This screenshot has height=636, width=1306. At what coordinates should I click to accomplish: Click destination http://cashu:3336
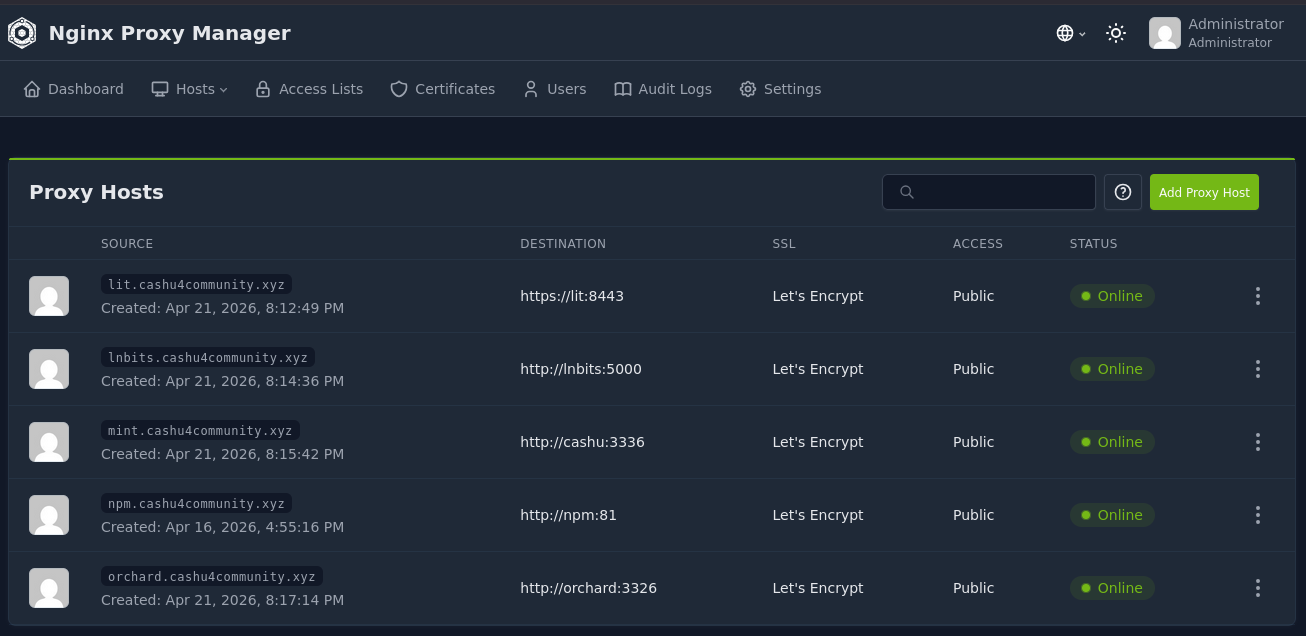pyautogui.click(x=582, y=442)
